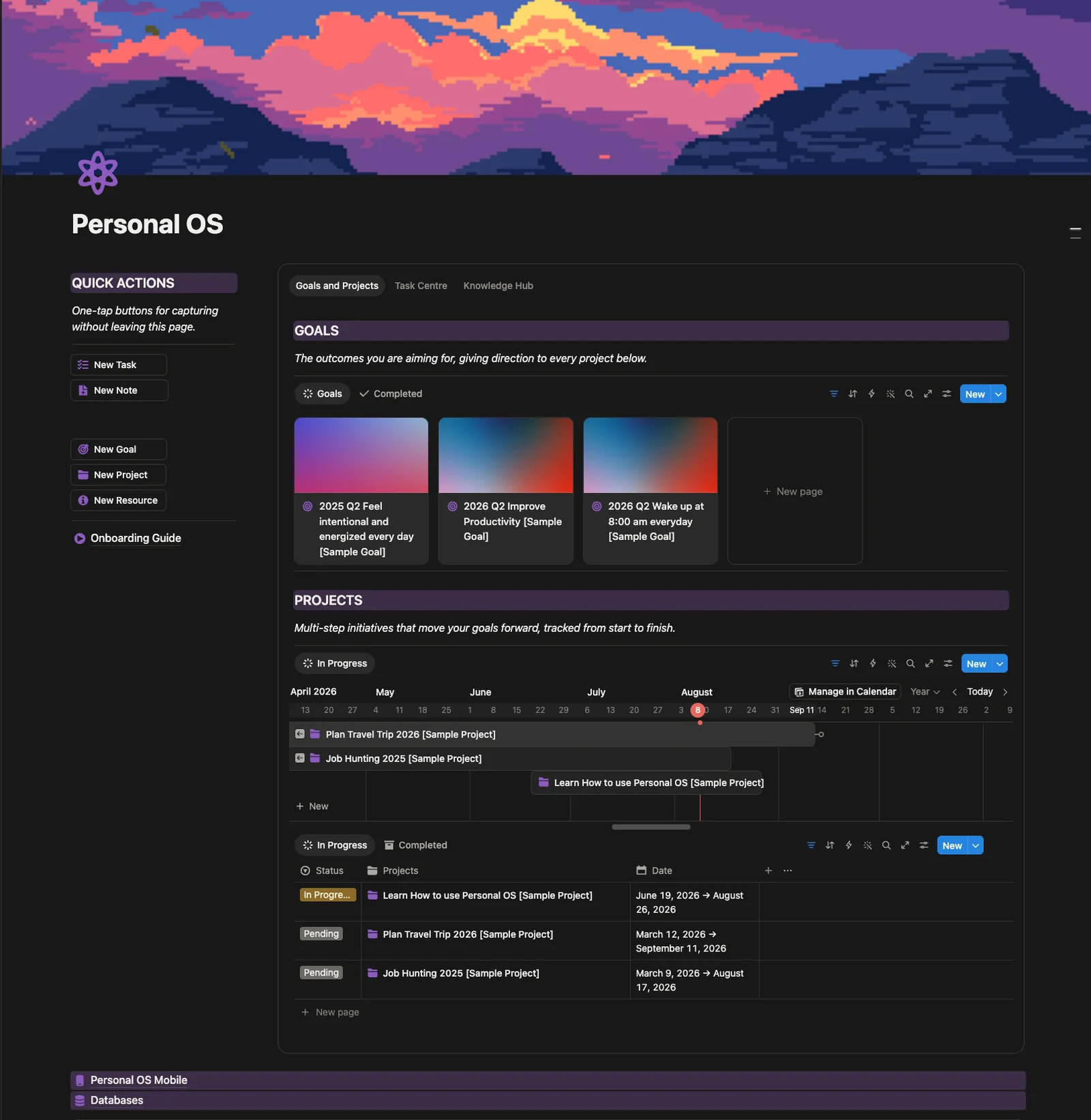Click the New Note button

tap(119, 391)
